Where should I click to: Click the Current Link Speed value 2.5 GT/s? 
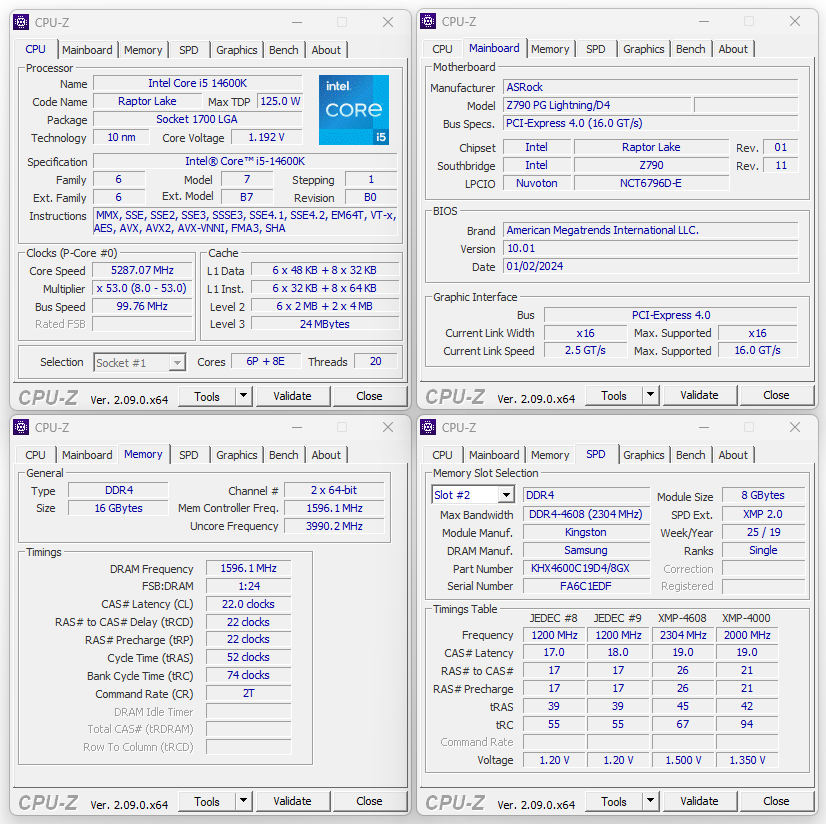585,350
